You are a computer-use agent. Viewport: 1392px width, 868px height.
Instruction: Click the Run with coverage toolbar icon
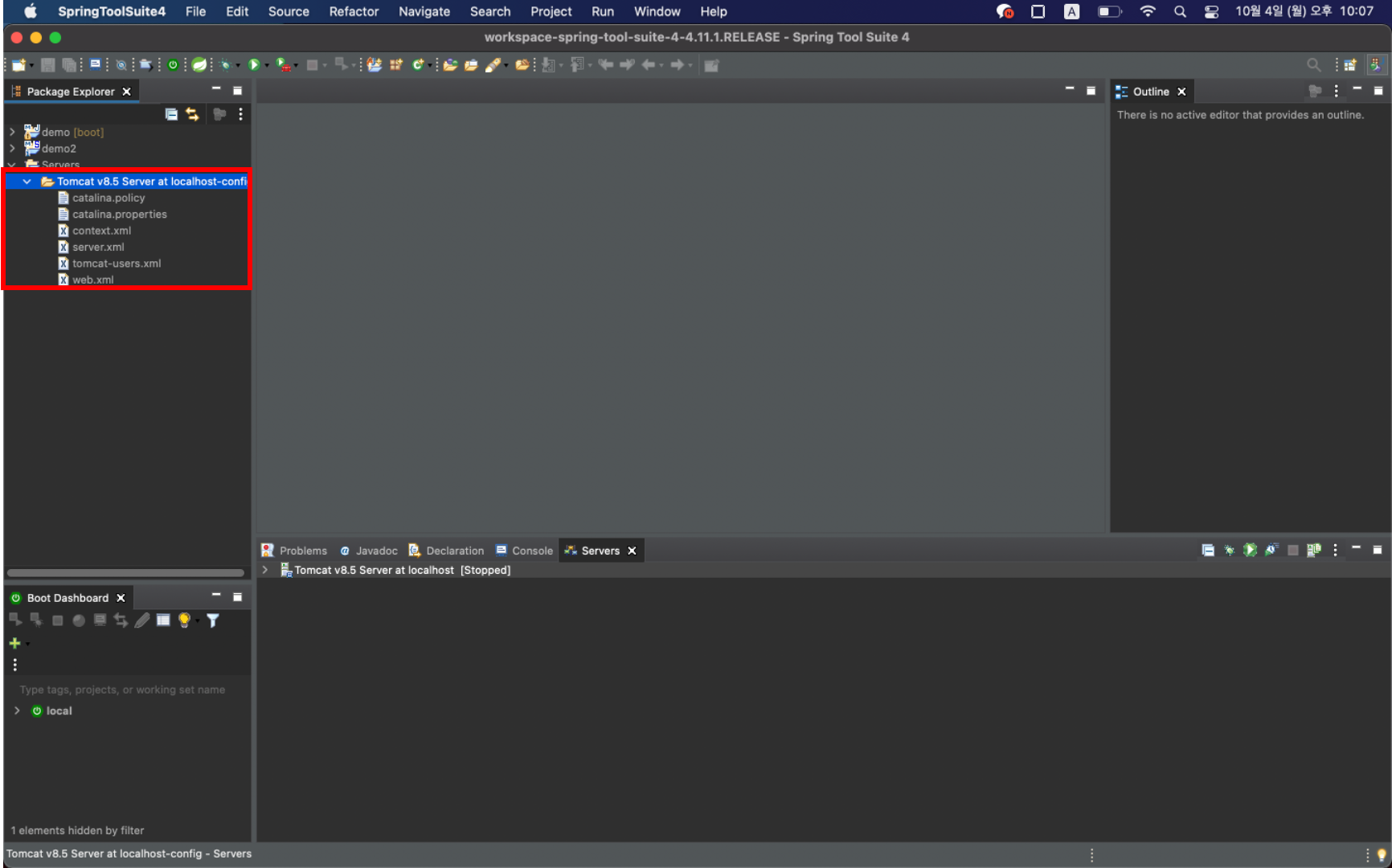(x=282, y=65)
